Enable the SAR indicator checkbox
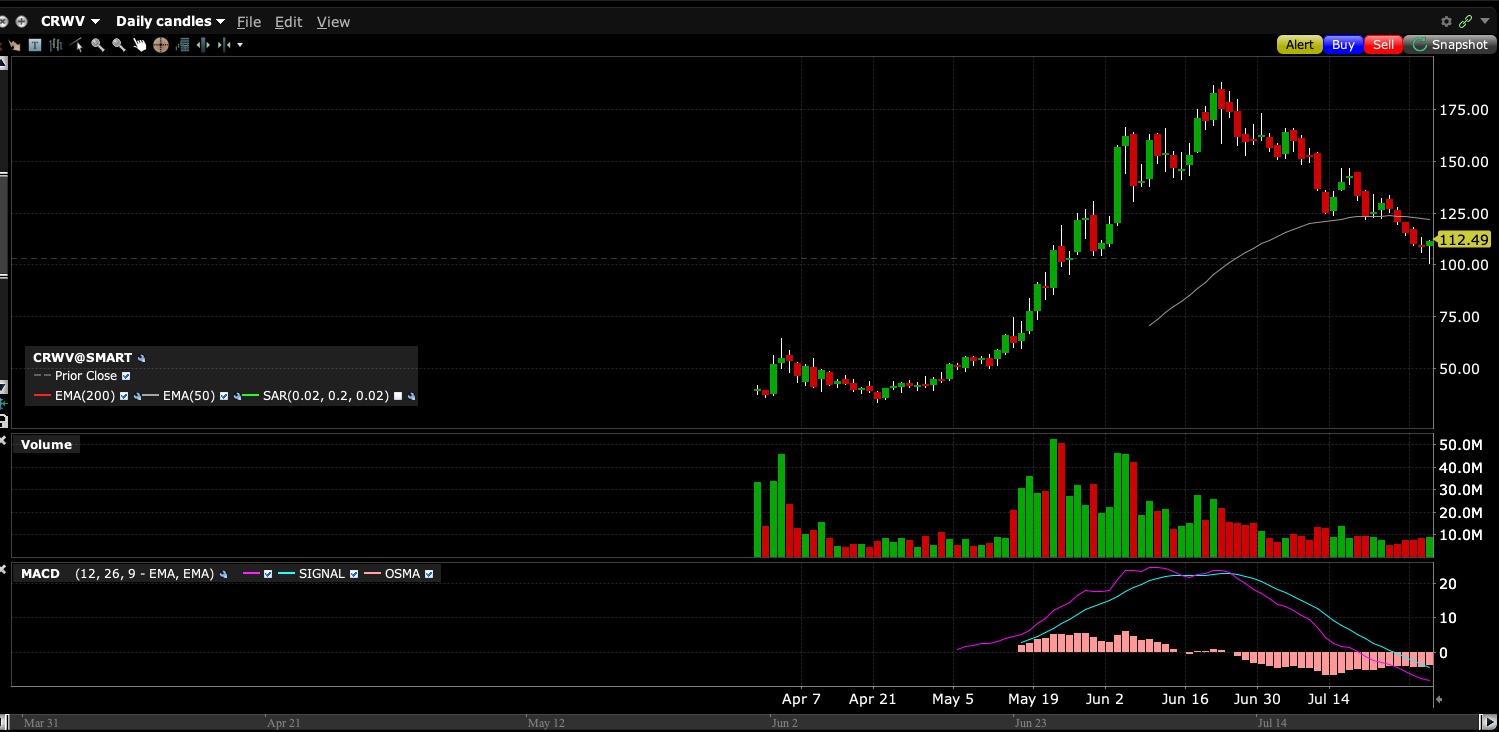 [398, 397]
